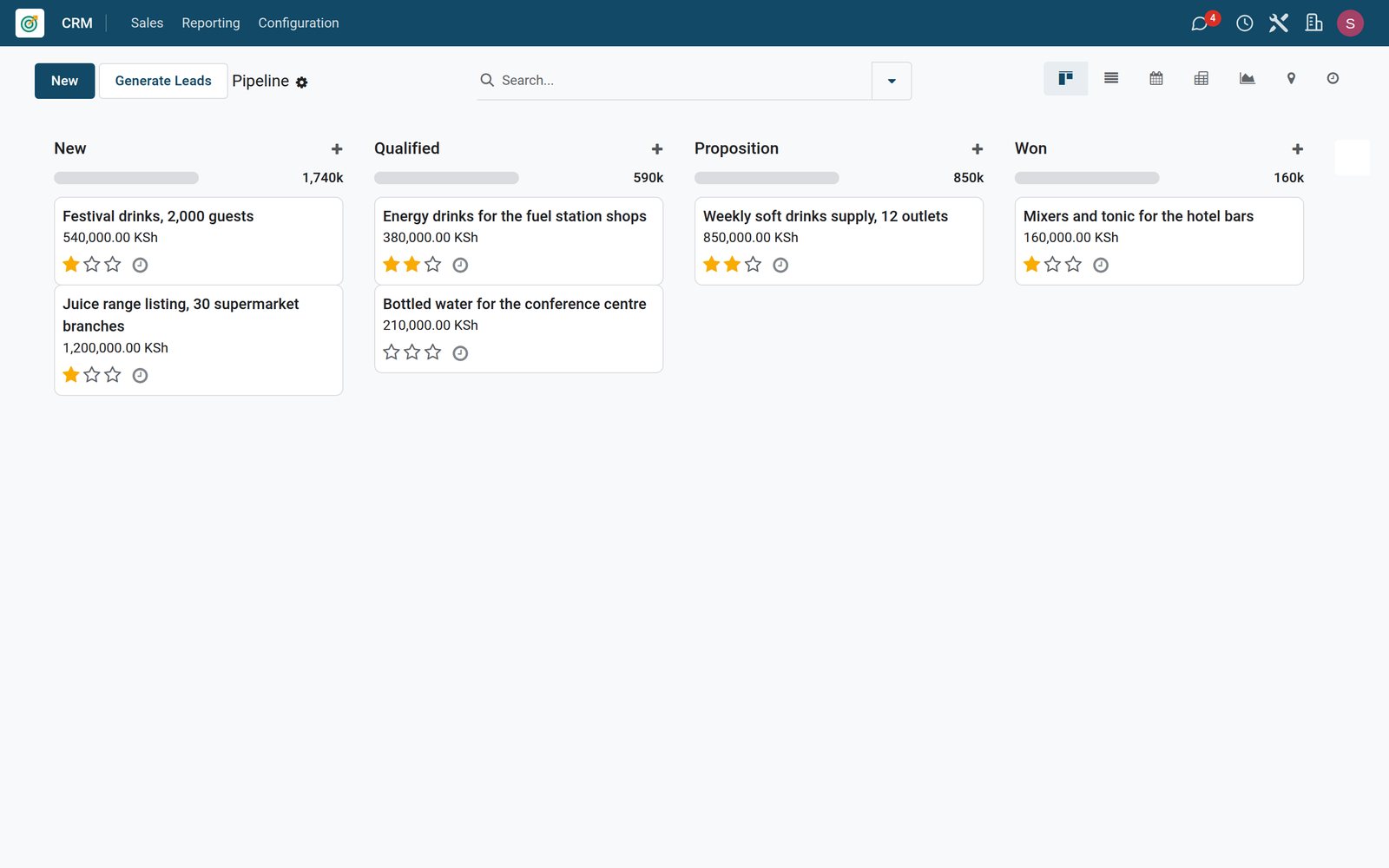
Task: Click Qualified column progress bar
Action: pyautogui.click(x=446, y=178)
